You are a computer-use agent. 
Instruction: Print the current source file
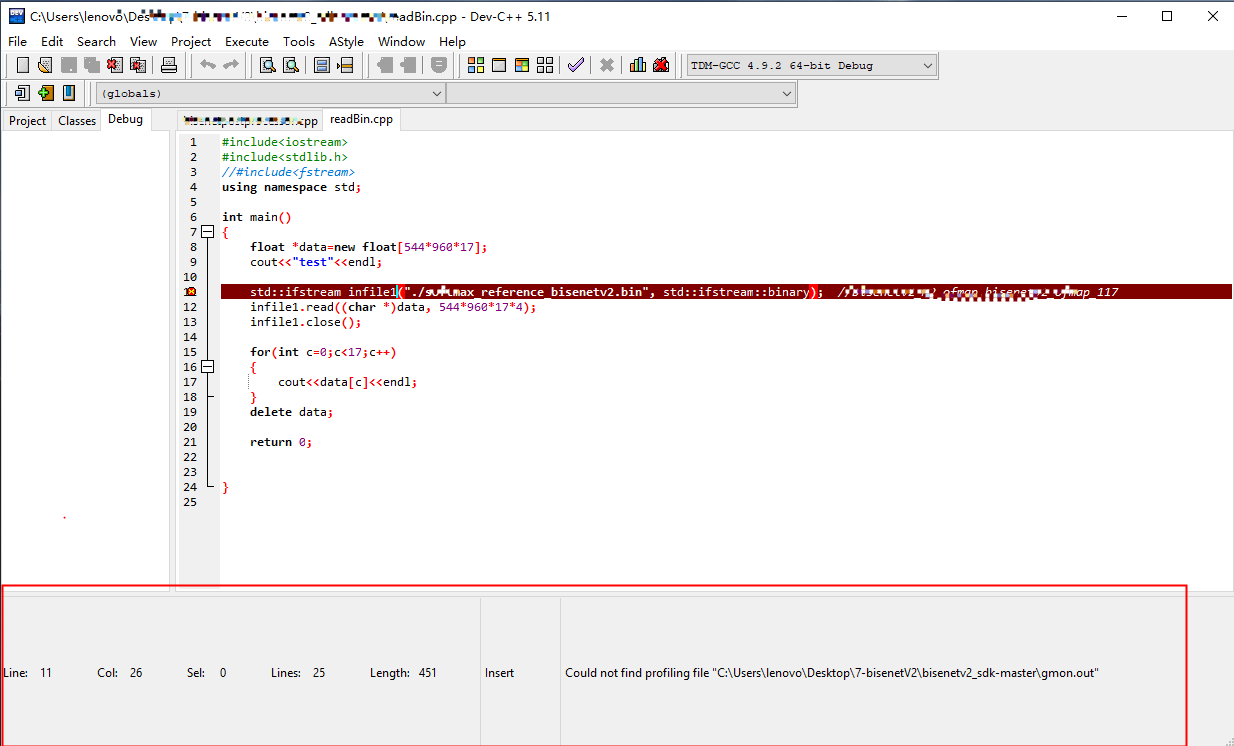170,64
